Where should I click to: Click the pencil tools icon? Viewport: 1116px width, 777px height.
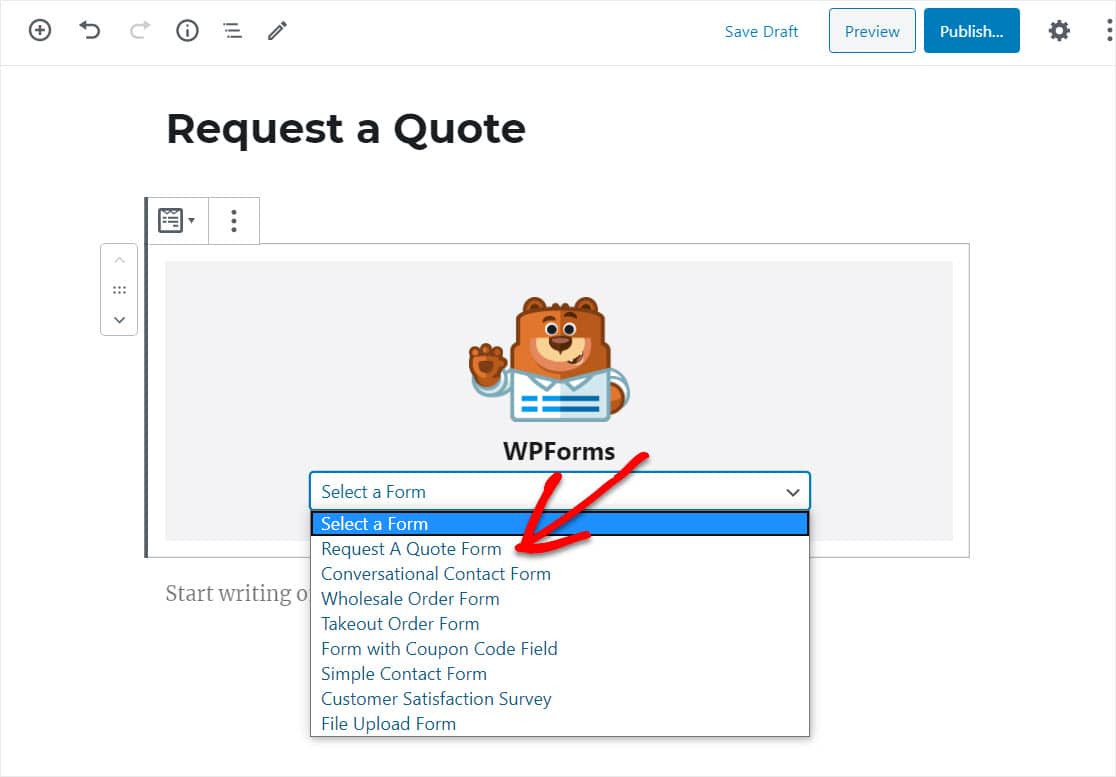click(278, 31)
